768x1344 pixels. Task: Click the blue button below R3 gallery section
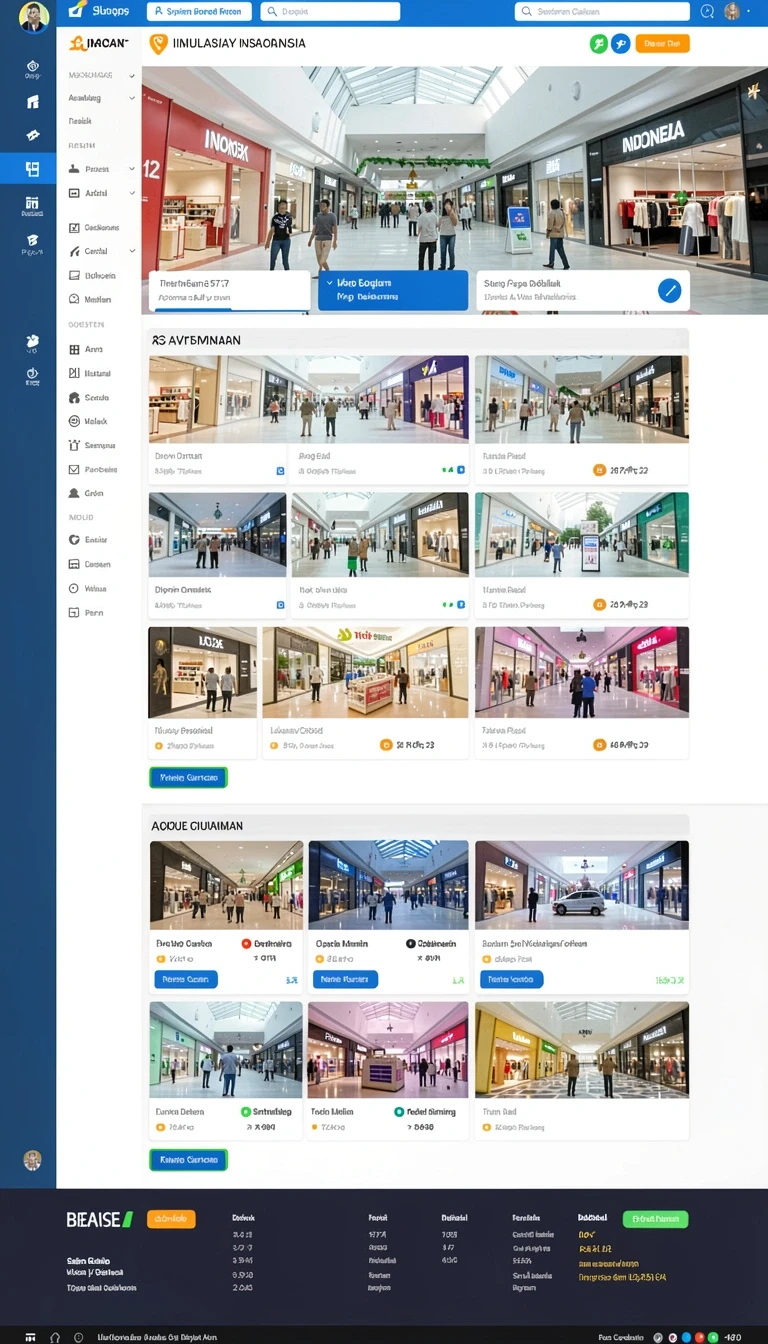(188, 777)
